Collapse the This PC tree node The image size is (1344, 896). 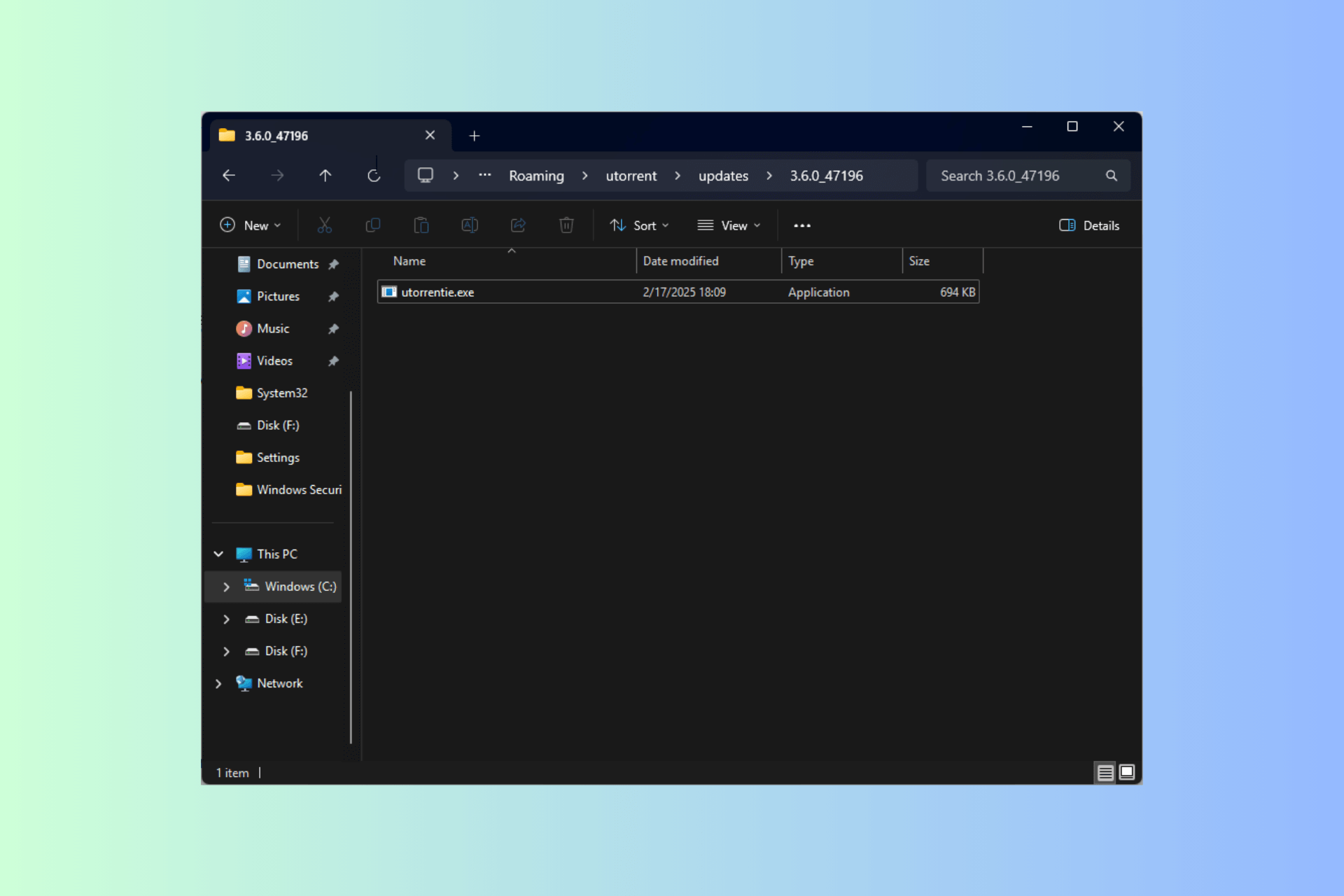click(x=218, y=554)
